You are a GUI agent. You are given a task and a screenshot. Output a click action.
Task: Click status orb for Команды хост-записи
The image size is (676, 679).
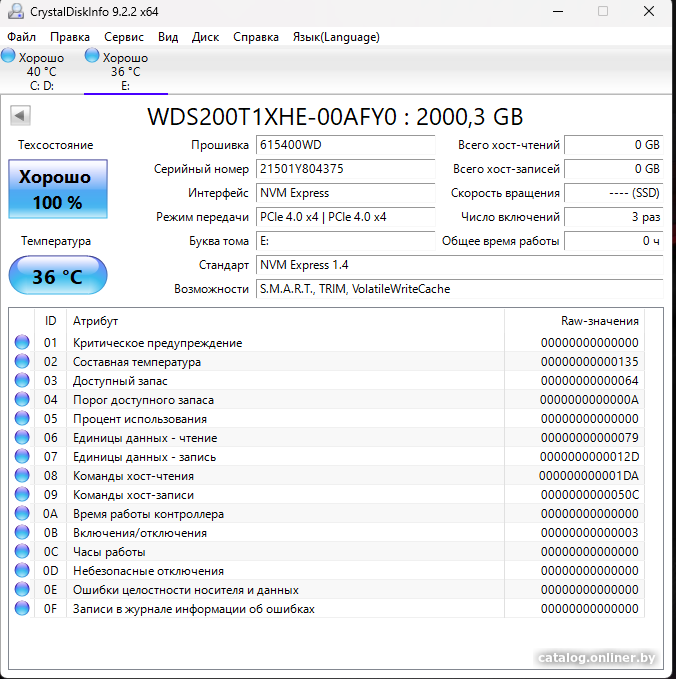click(x=22, y=495)
